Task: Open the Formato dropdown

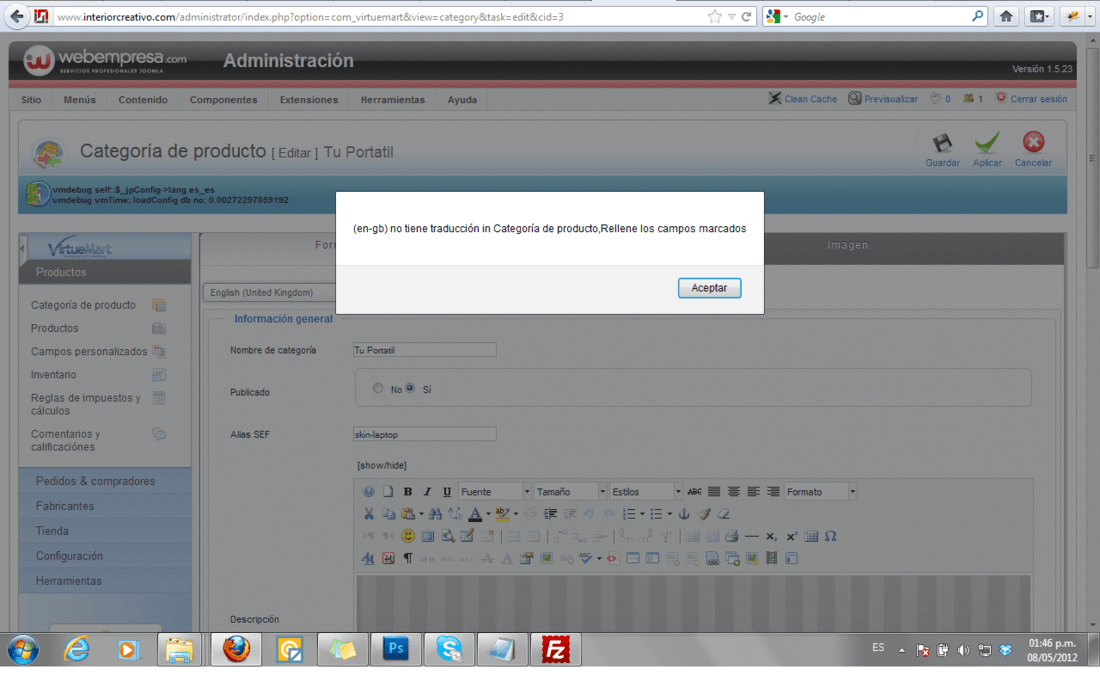Action: (820, 492)
